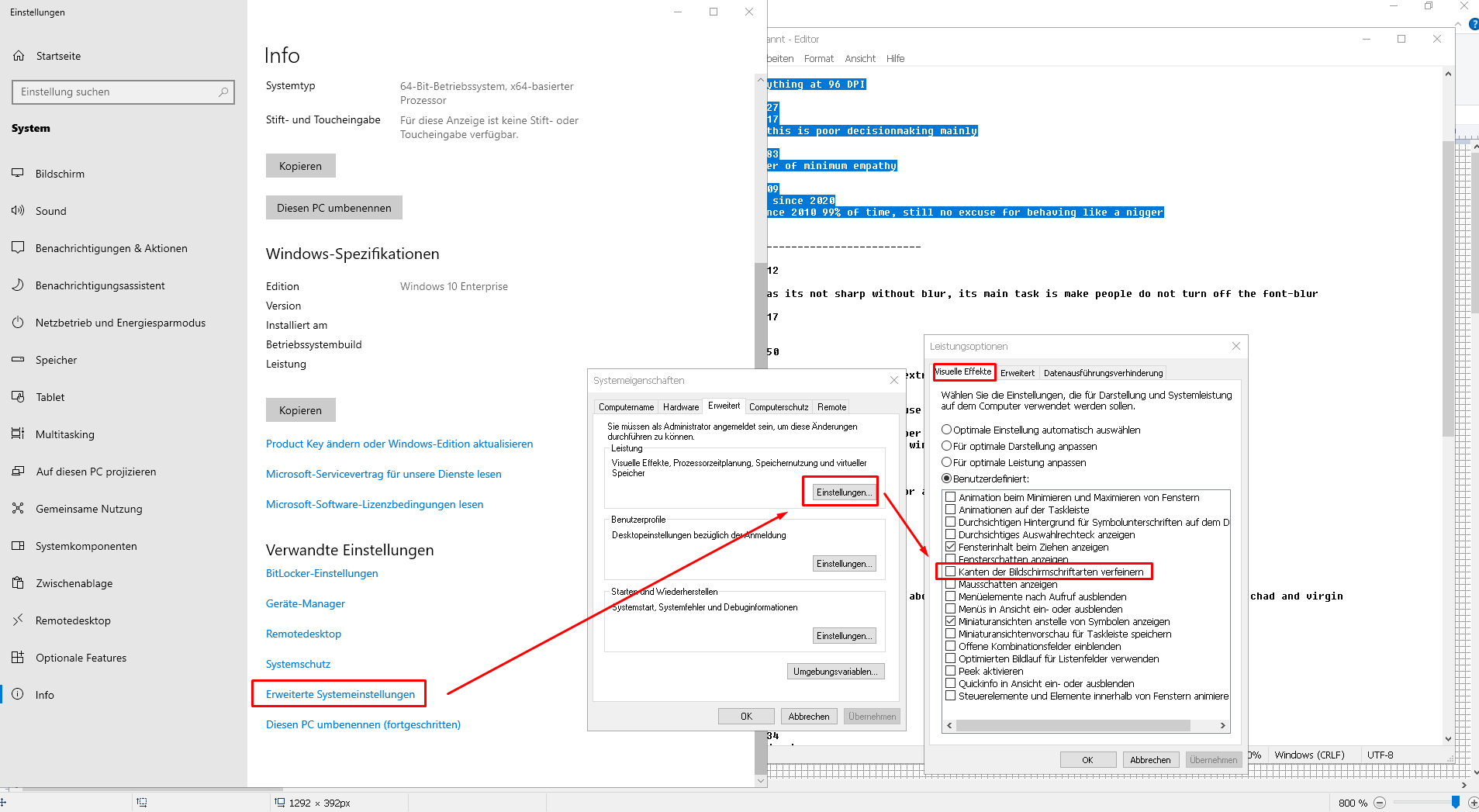Open the Hardware tab

[681, 407]
